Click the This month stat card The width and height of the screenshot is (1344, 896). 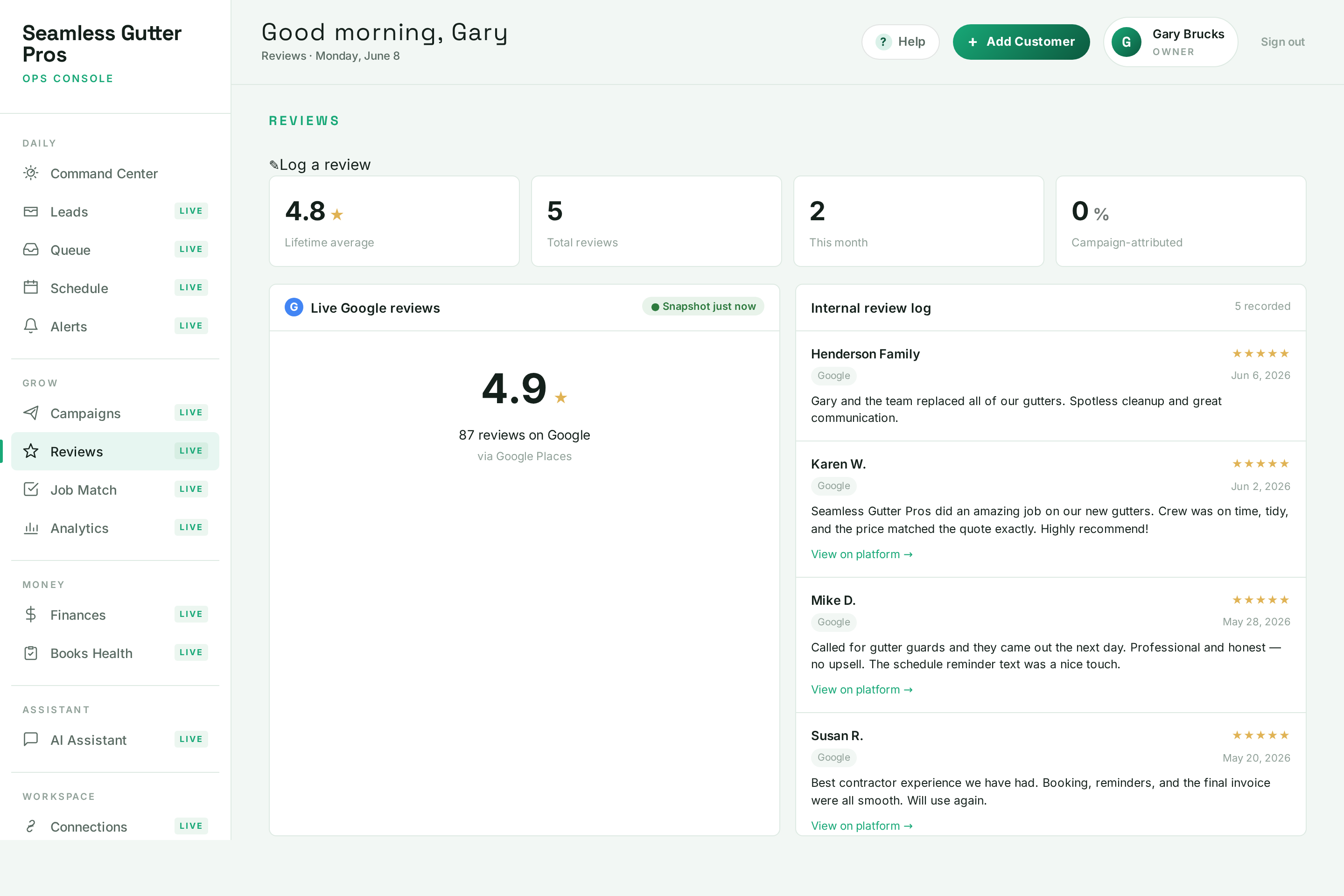[x=918, y=221]
